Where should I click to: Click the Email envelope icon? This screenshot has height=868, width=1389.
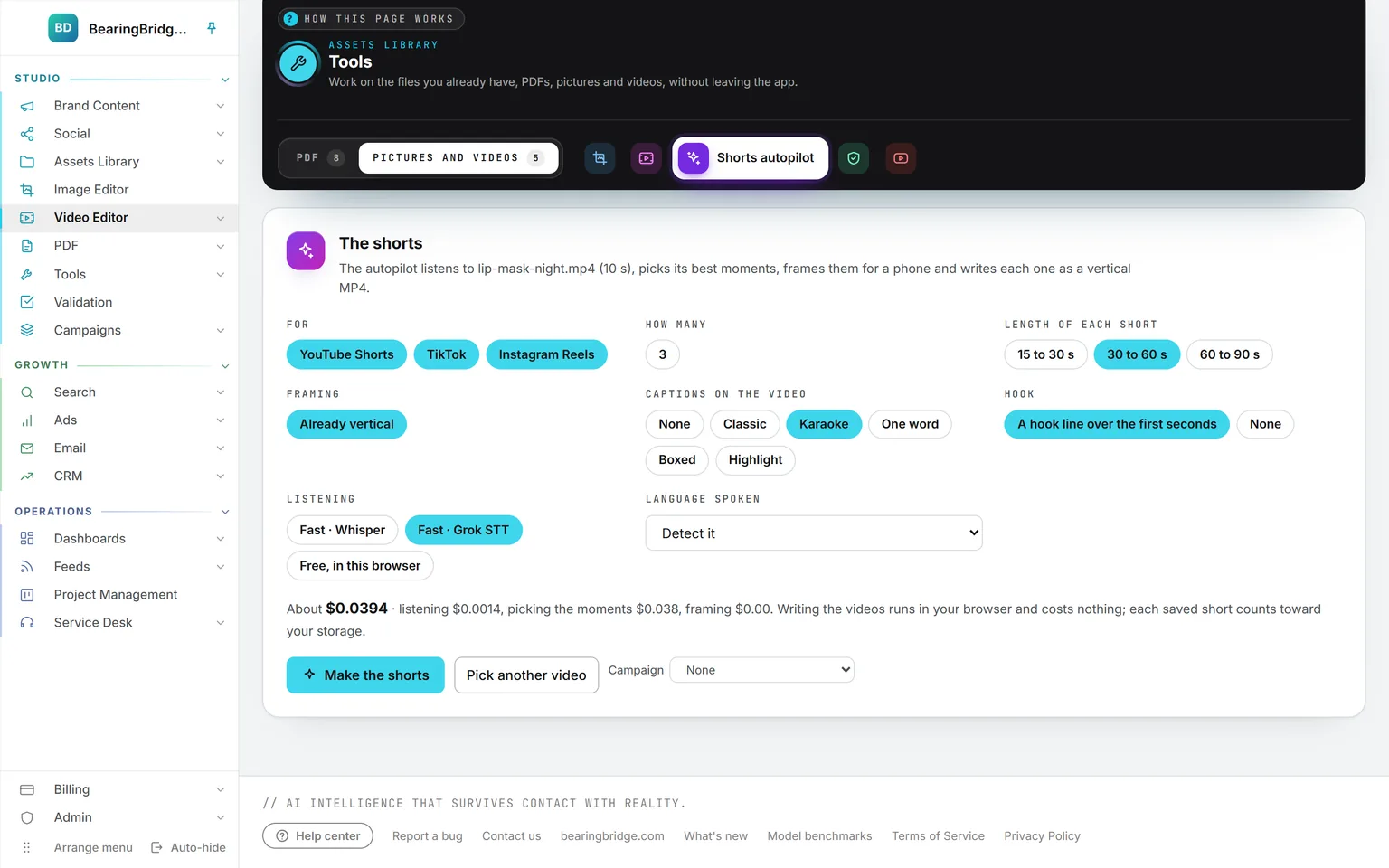pos(27,448)
